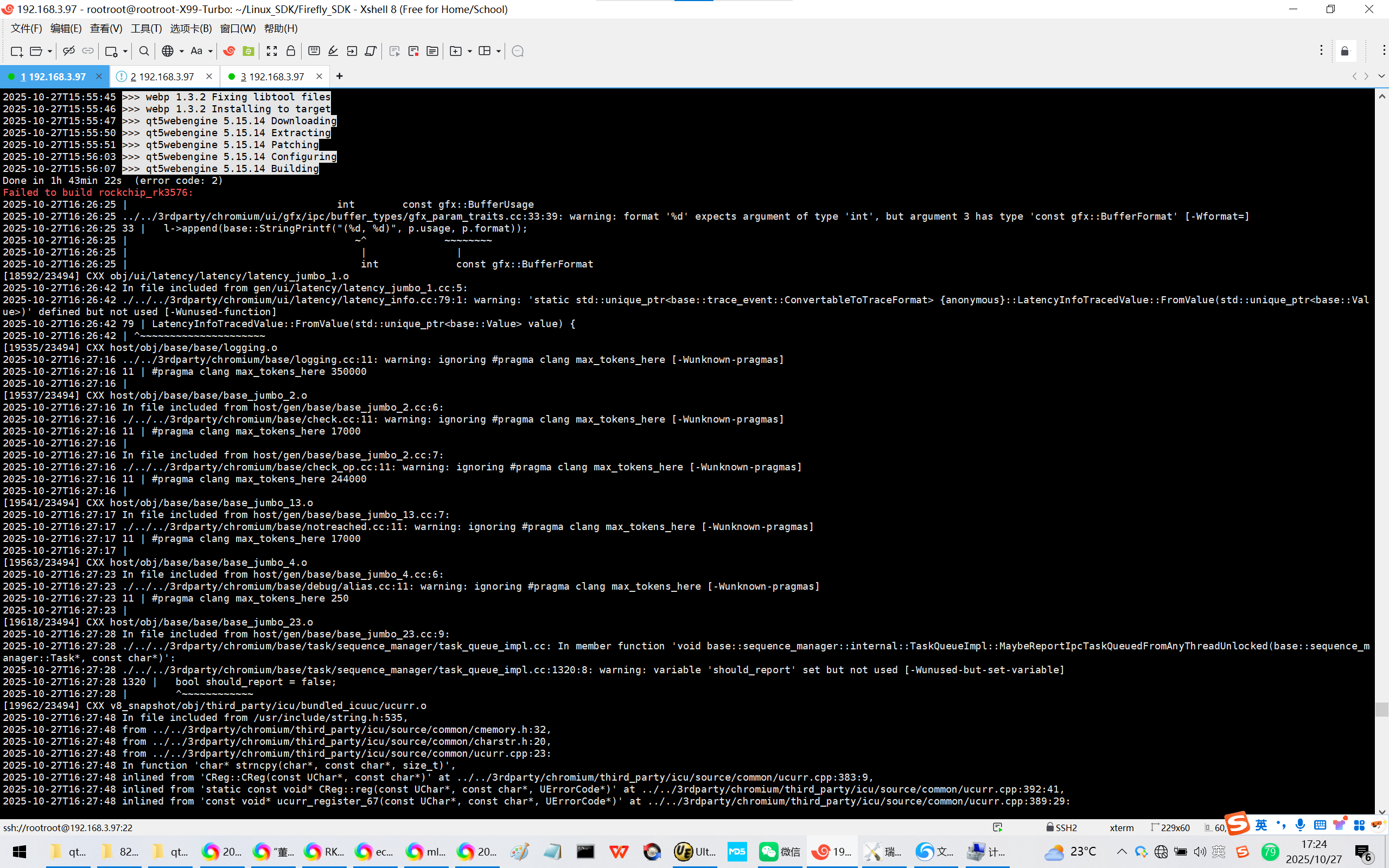The image size is (1389, 868).
Task: Click the red Xshell swirl toolbar icon
Action: (x=229, y=51)
